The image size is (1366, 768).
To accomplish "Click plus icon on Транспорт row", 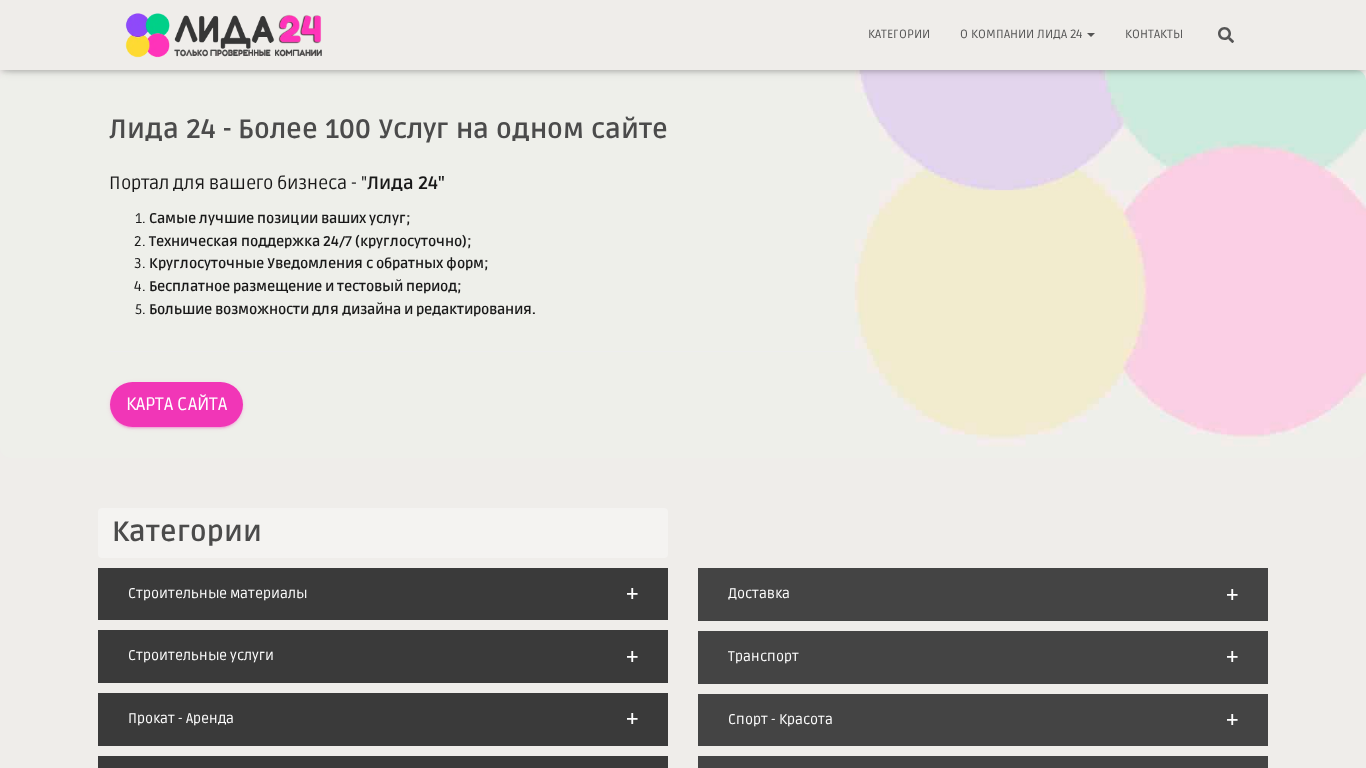I will 1232,657.
